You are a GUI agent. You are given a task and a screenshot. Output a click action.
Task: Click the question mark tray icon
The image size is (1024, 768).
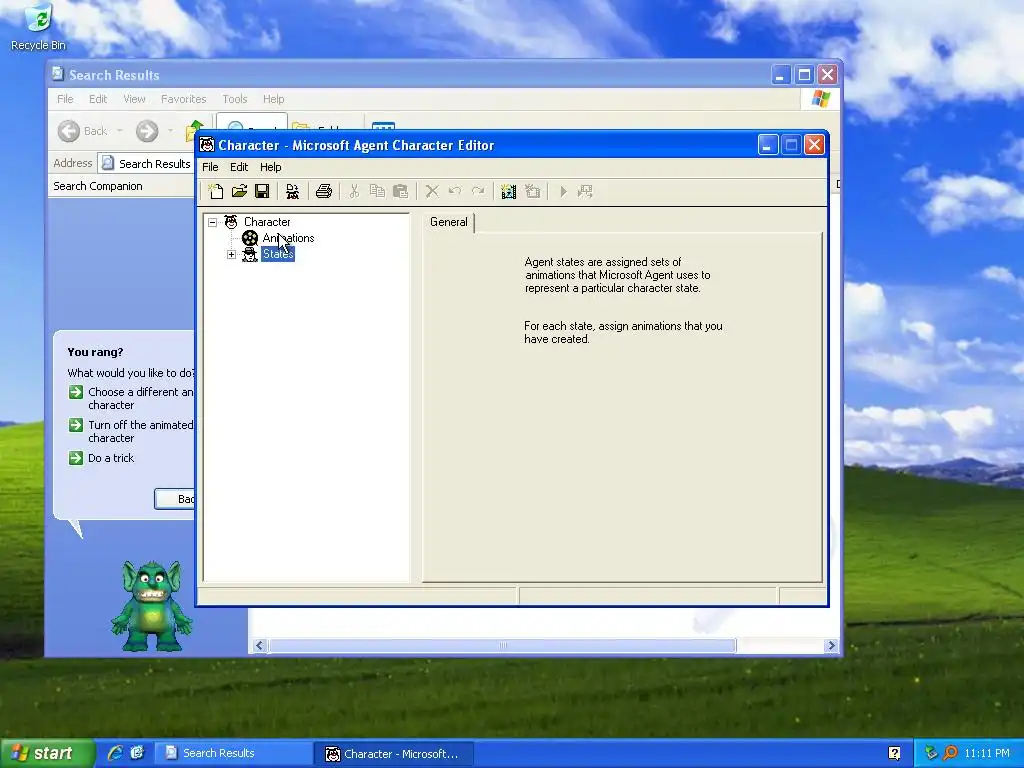895,753
